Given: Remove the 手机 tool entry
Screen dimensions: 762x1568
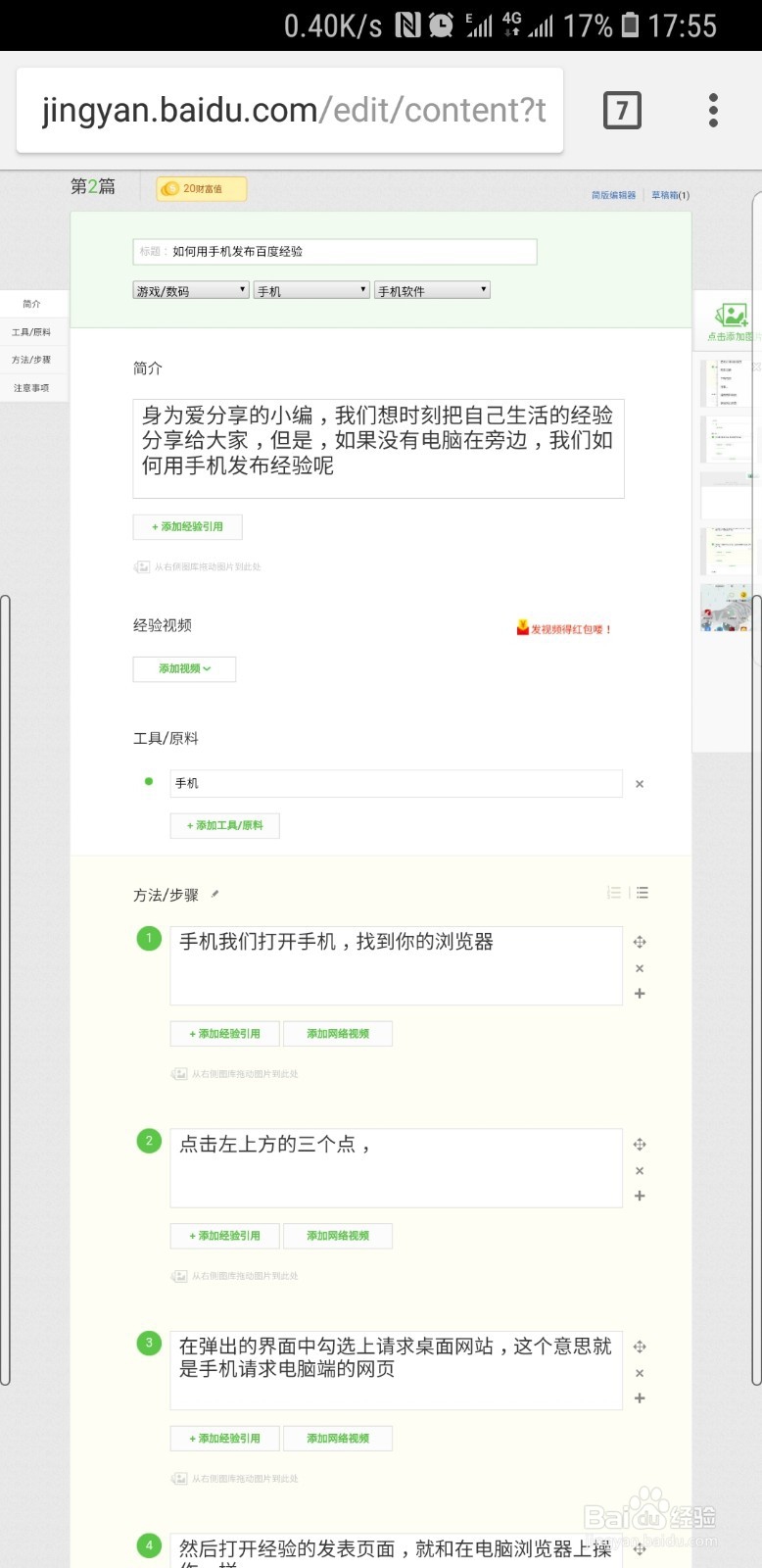Looking at the screenshot, I should (640, 784).
